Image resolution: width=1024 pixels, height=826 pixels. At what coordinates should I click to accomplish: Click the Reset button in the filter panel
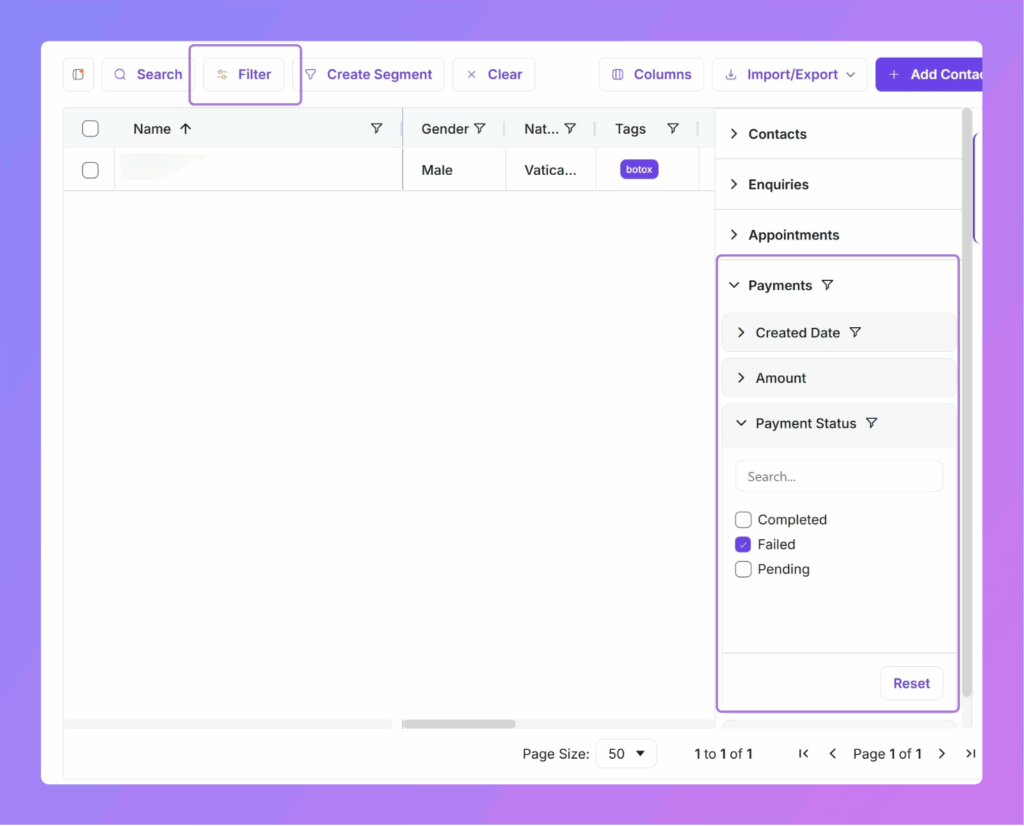tap(911, 683)
